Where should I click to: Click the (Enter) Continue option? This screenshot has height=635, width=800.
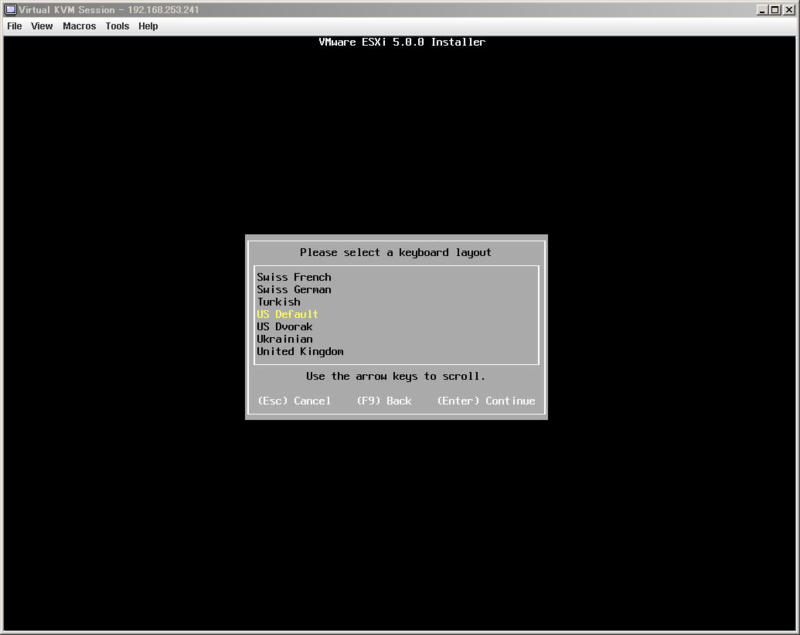click(486, 401)
